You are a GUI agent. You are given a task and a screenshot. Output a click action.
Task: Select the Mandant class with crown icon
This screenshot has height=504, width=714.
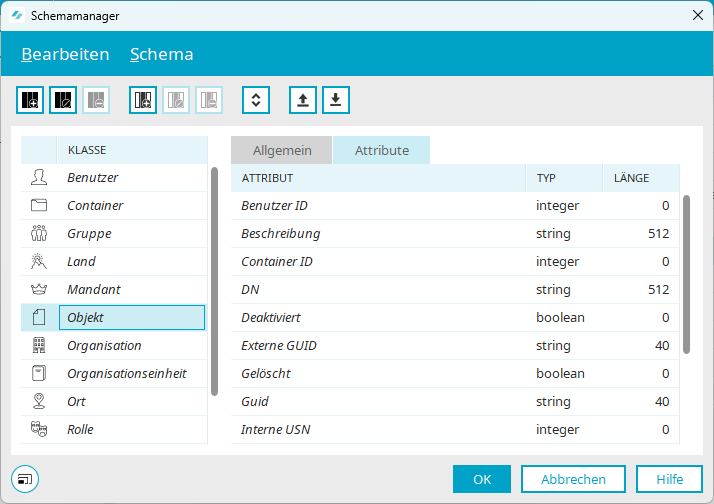(x=93, y=290)
